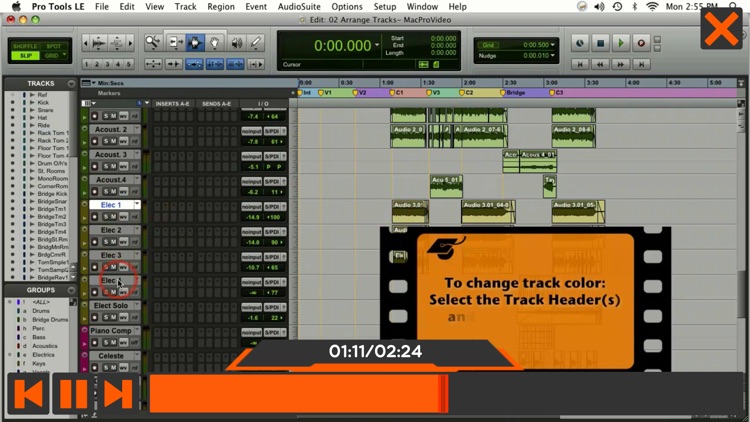The width and height of the screenshot is (750, 422).
Task: Open the Min:Secs ruler view selector
Action: tap(88, 83)
